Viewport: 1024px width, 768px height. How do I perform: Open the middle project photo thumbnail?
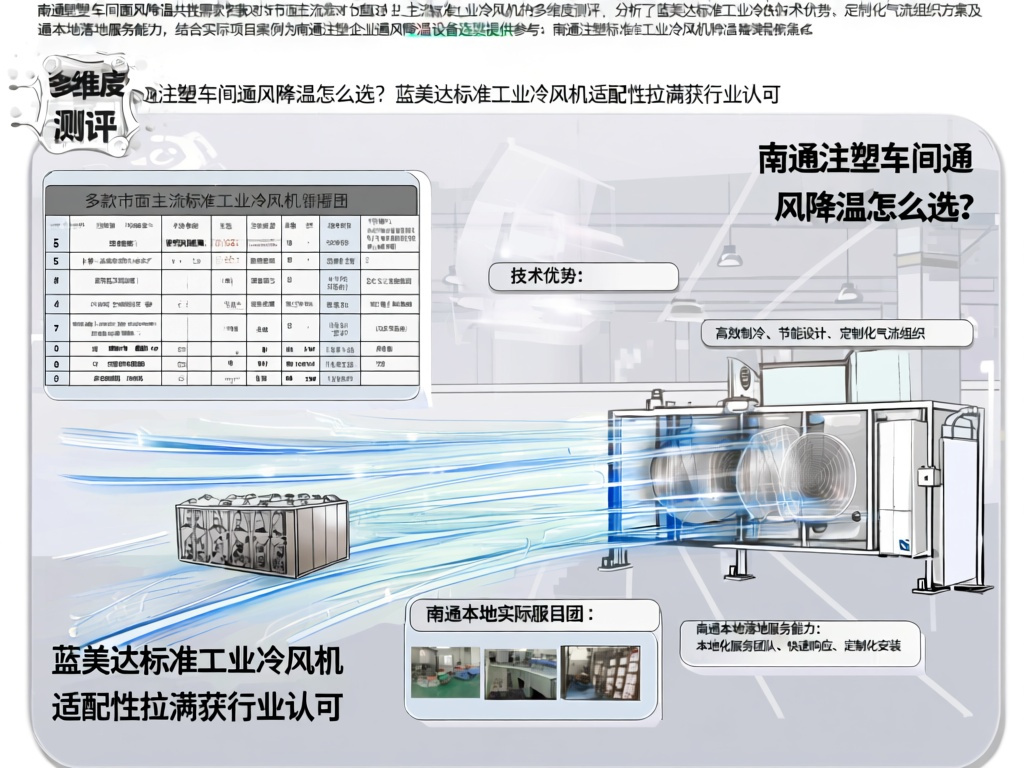520,672
